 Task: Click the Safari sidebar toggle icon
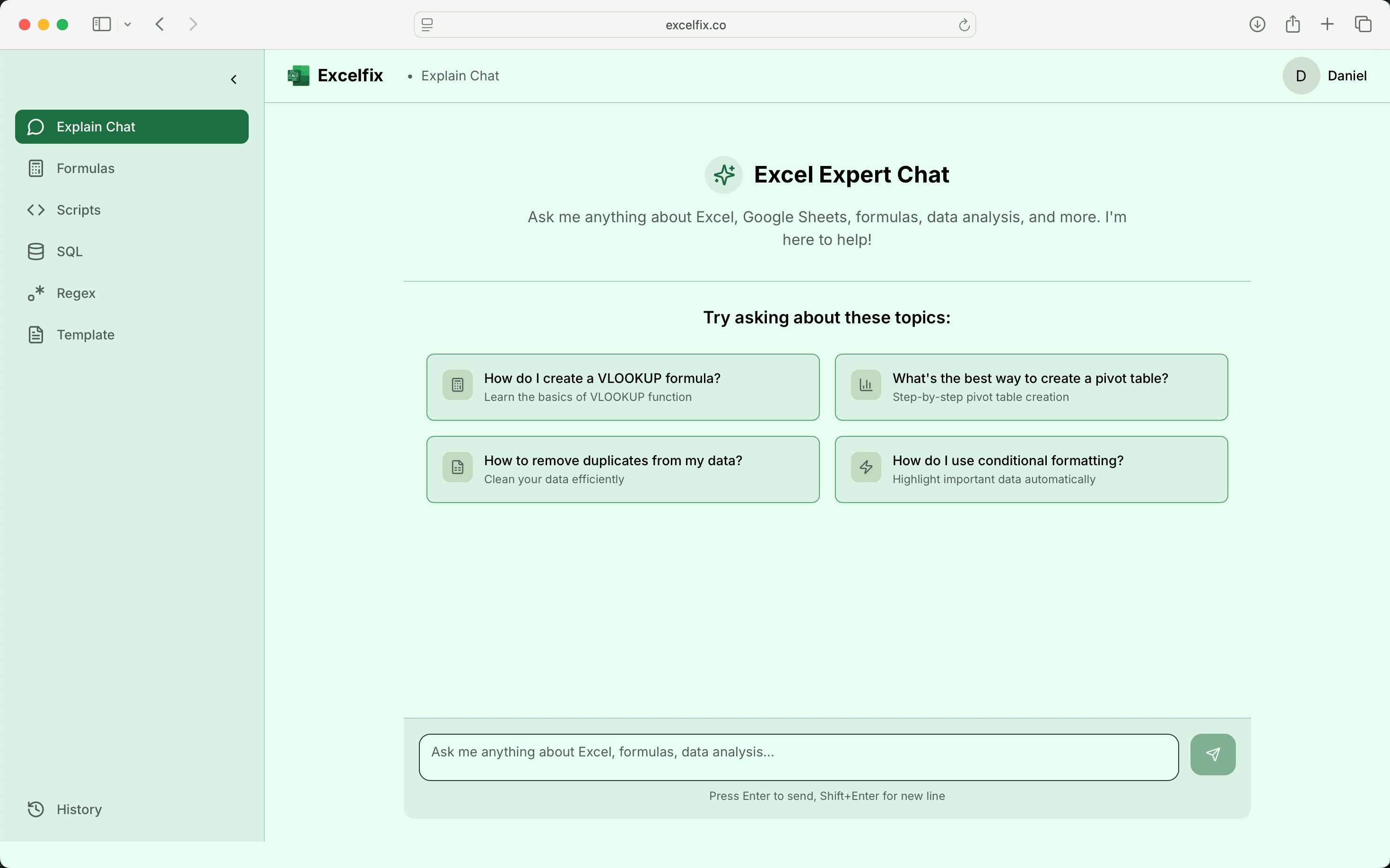[x=102, y=24]
